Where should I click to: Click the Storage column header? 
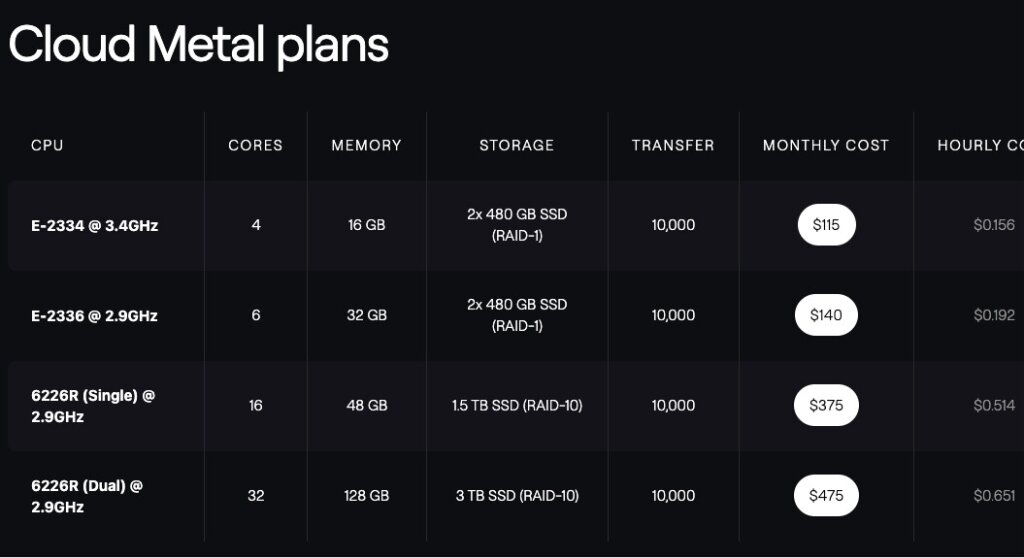pos(516,145)
